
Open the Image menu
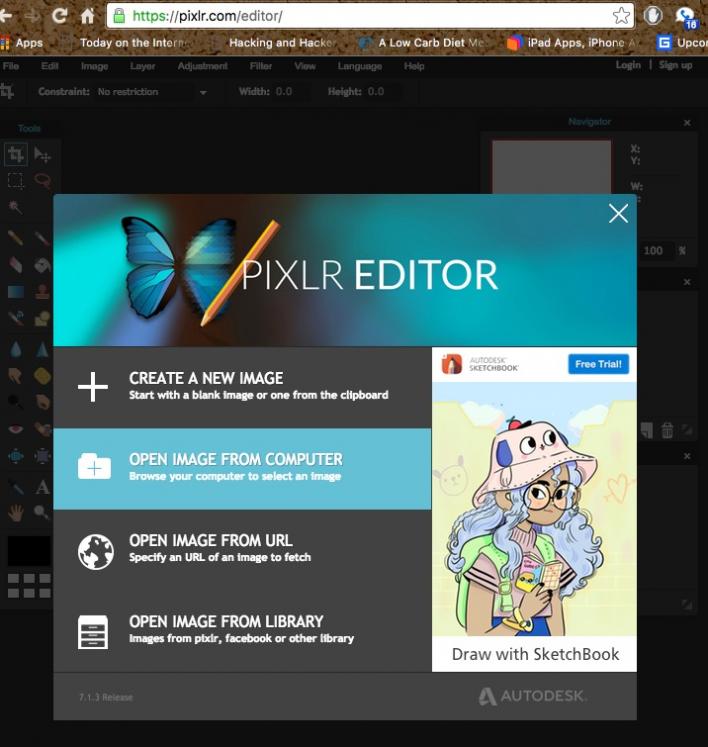[94, 66]
